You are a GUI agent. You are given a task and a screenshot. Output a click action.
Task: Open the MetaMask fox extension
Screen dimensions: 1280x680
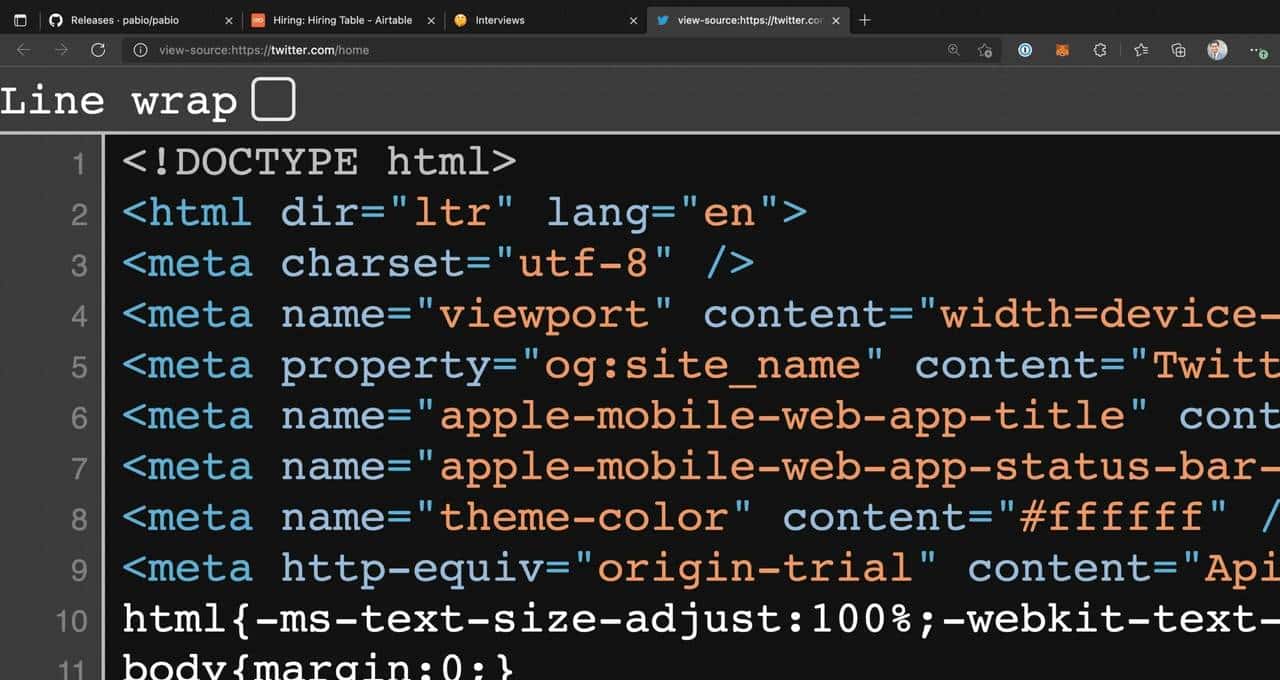pos(1062,50)
